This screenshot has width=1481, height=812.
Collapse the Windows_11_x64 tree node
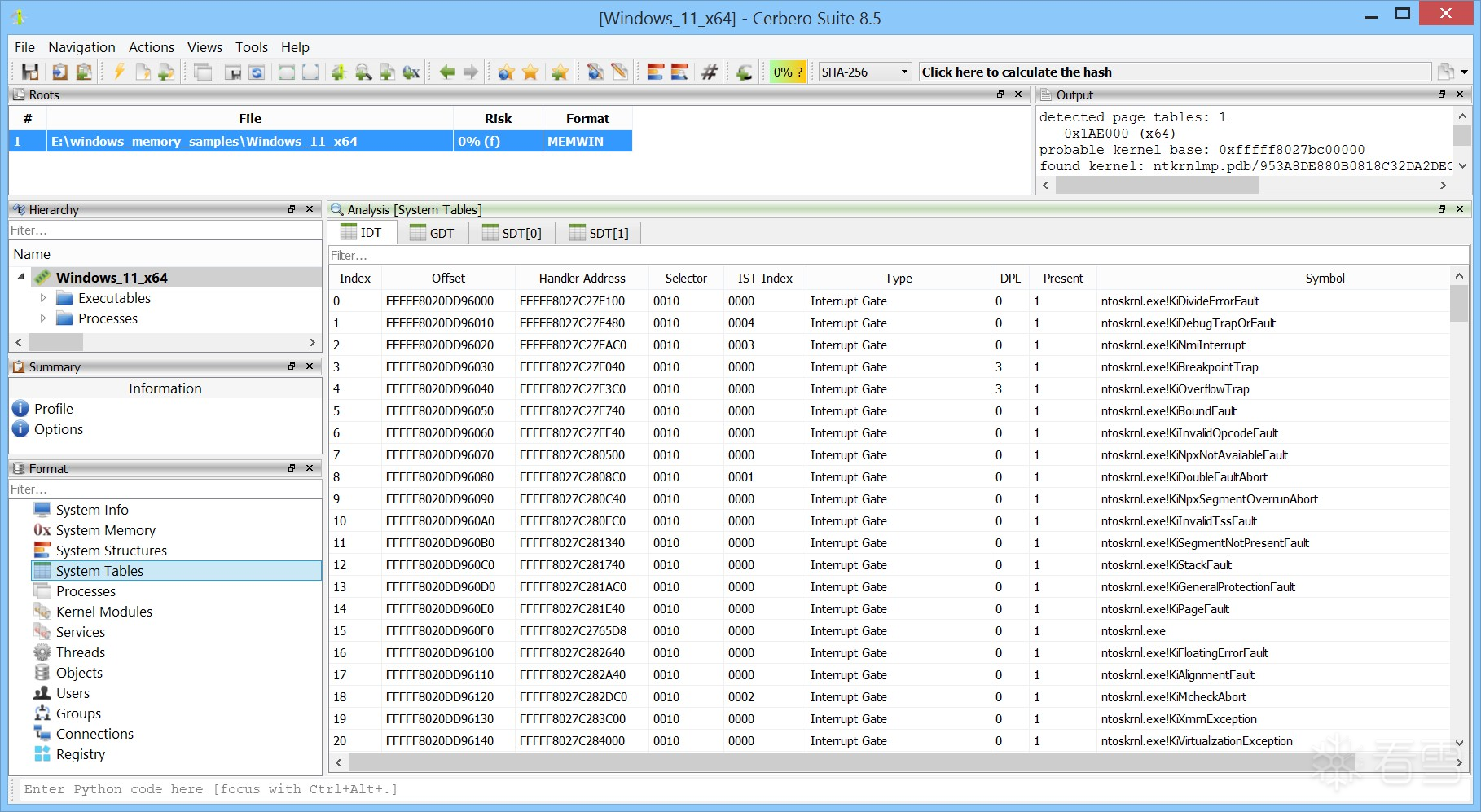(x=20, y=277)
